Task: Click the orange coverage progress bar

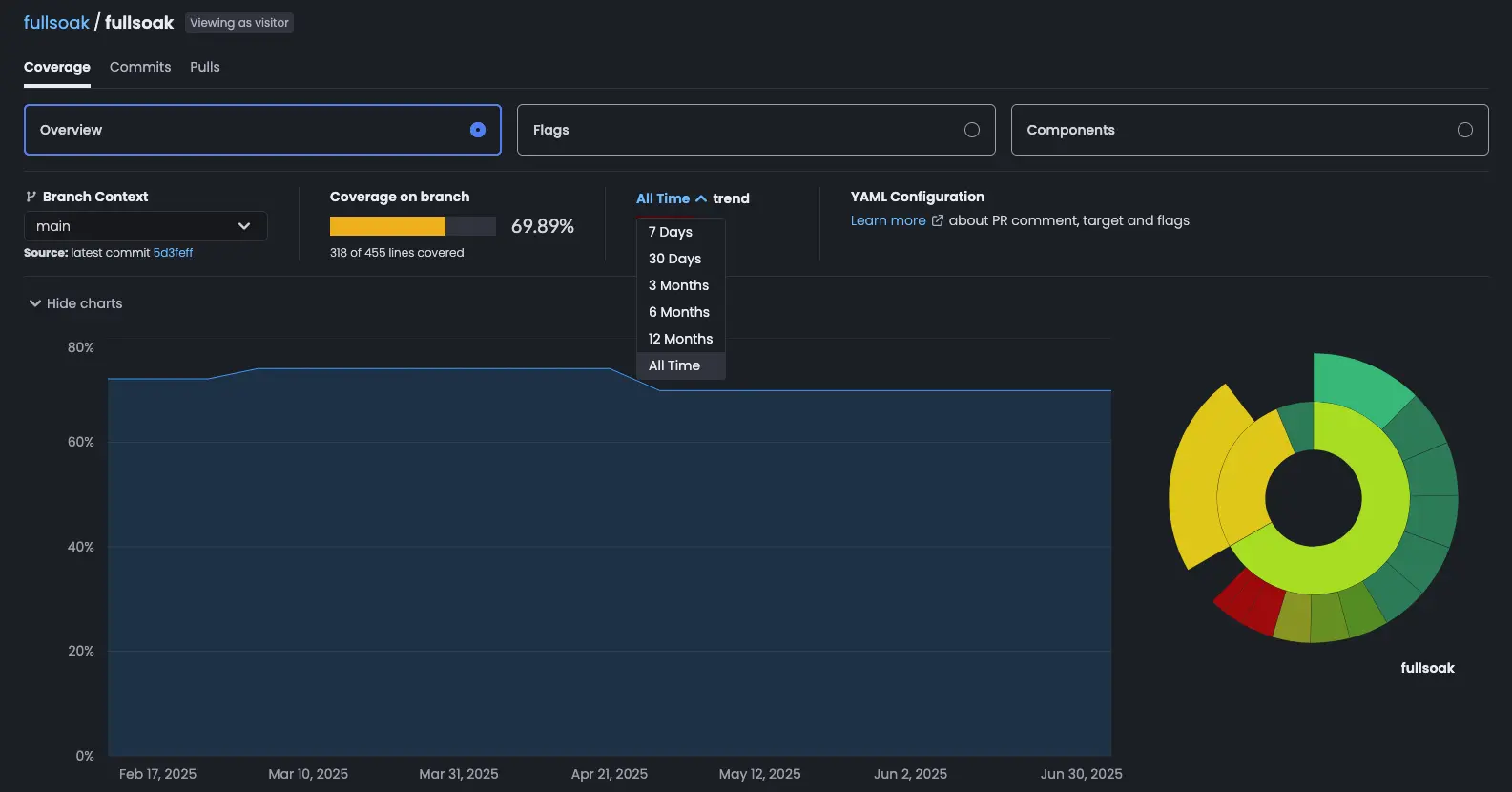Action: coord(388,226)
